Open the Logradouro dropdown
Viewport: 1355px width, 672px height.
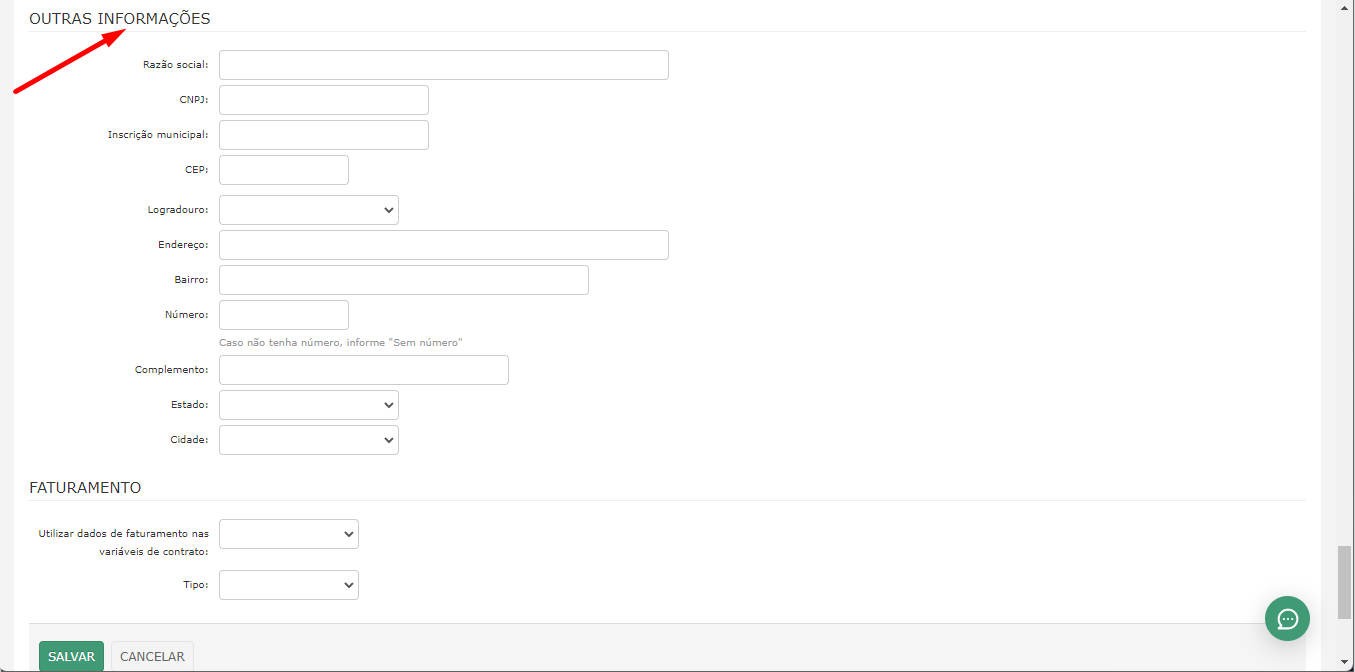(308, 210)
